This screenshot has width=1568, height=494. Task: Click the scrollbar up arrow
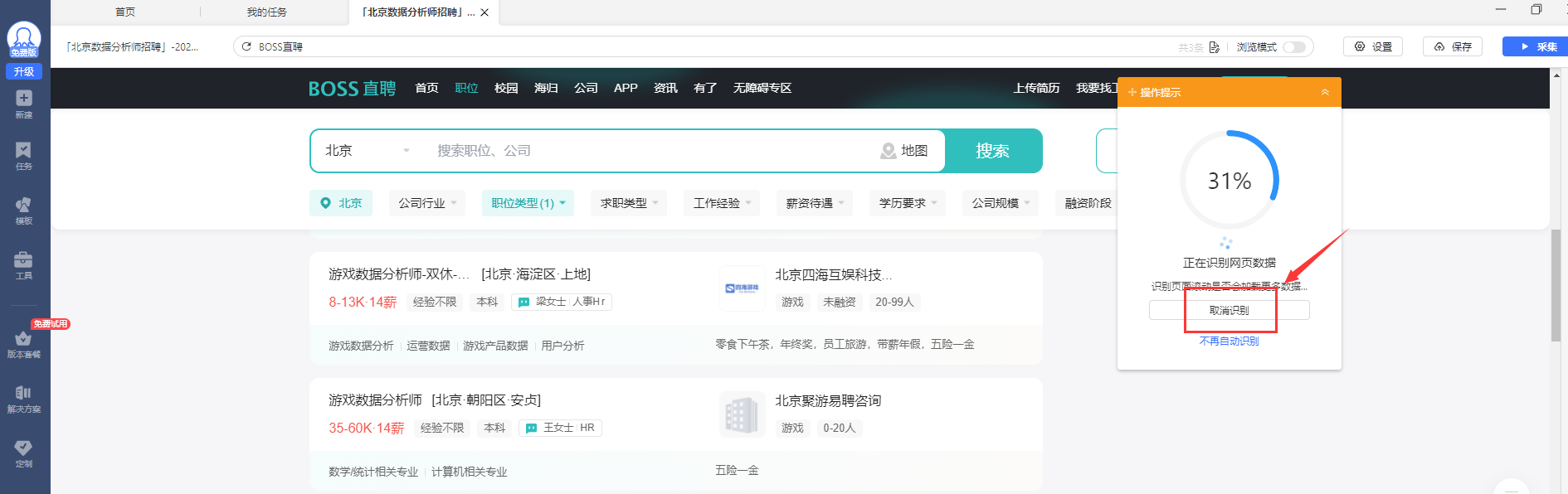click(1556, 75)
